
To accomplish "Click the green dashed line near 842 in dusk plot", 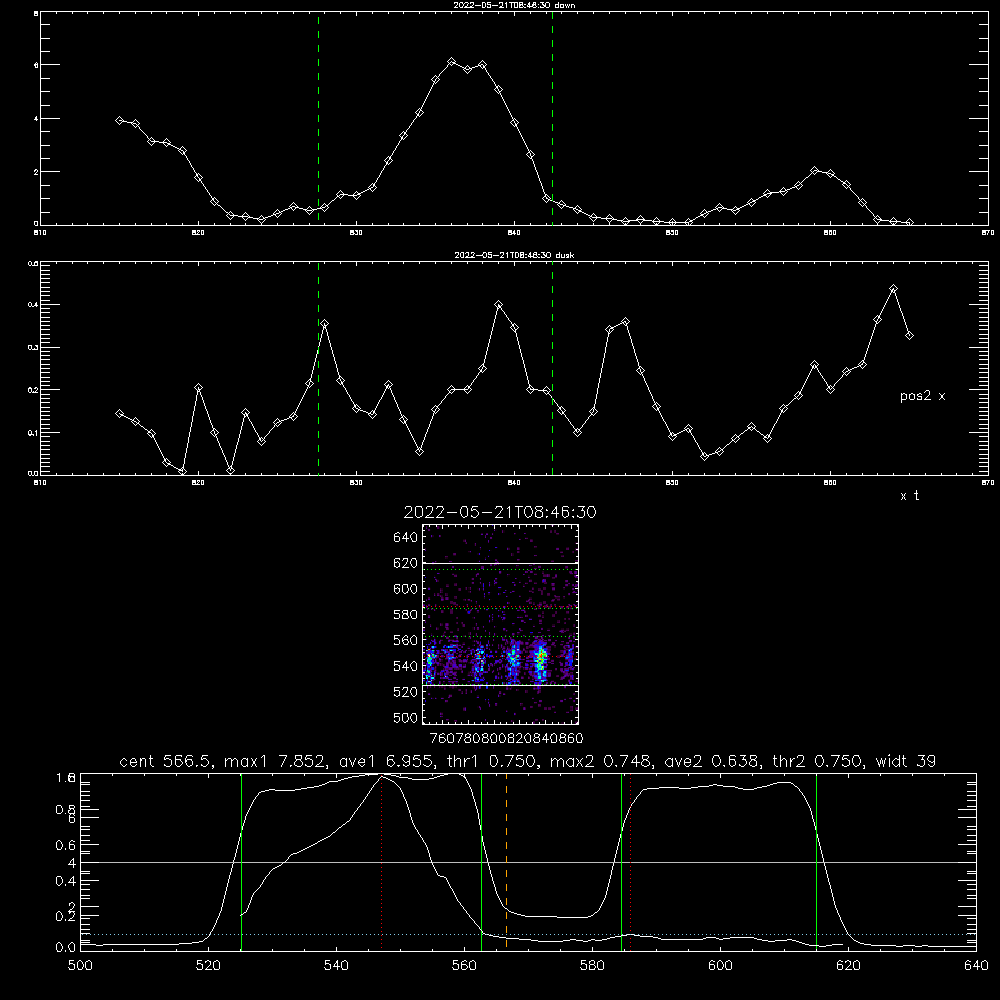I will click(552, 368).
